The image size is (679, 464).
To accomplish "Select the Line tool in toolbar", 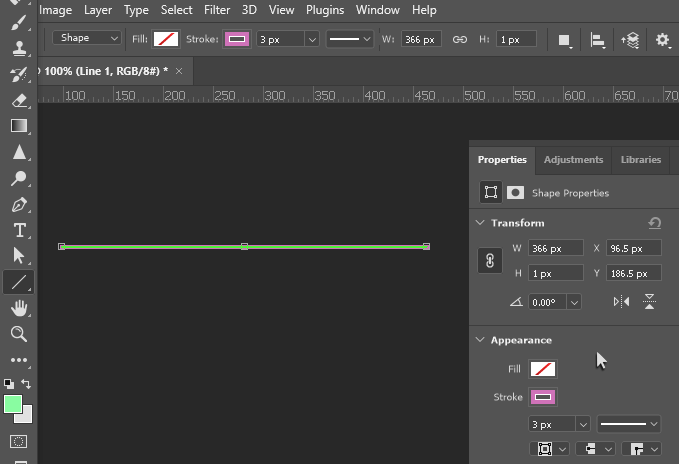I will [x=19, y=282].
